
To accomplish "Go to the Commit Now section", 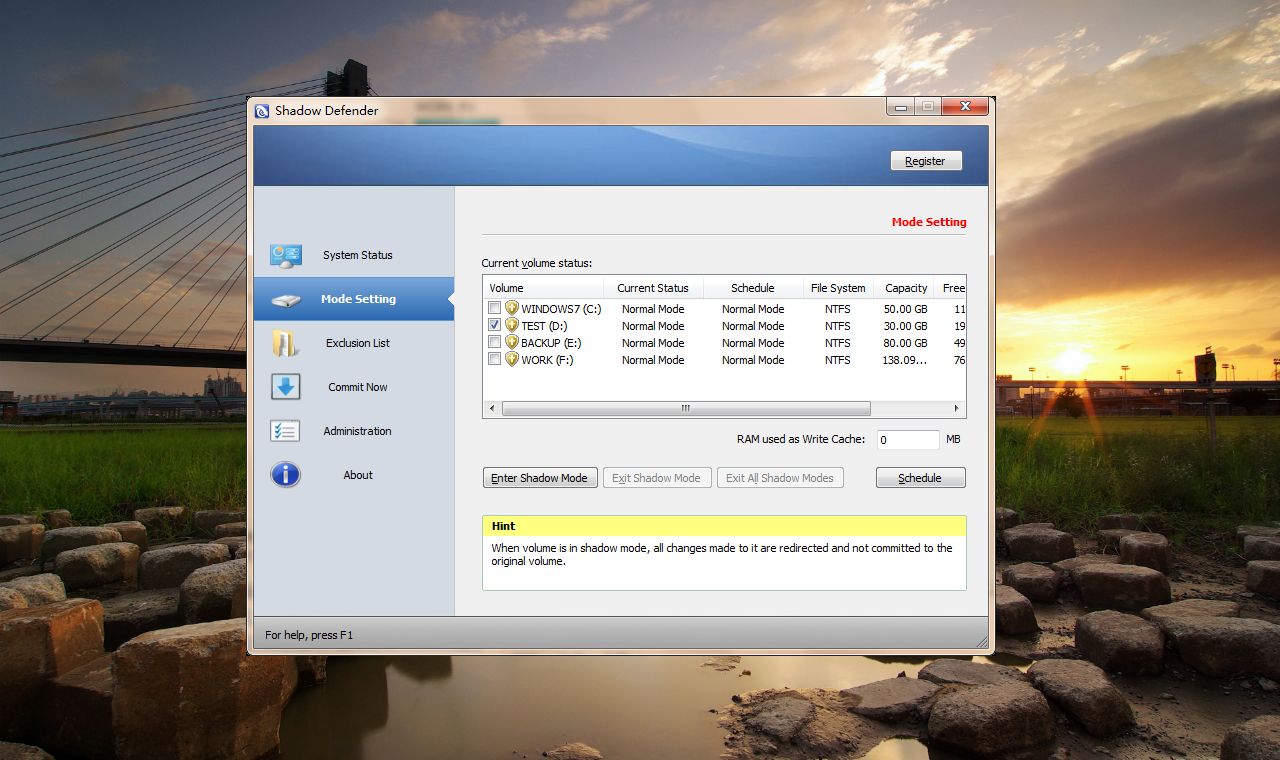I will tap(354, 387).
